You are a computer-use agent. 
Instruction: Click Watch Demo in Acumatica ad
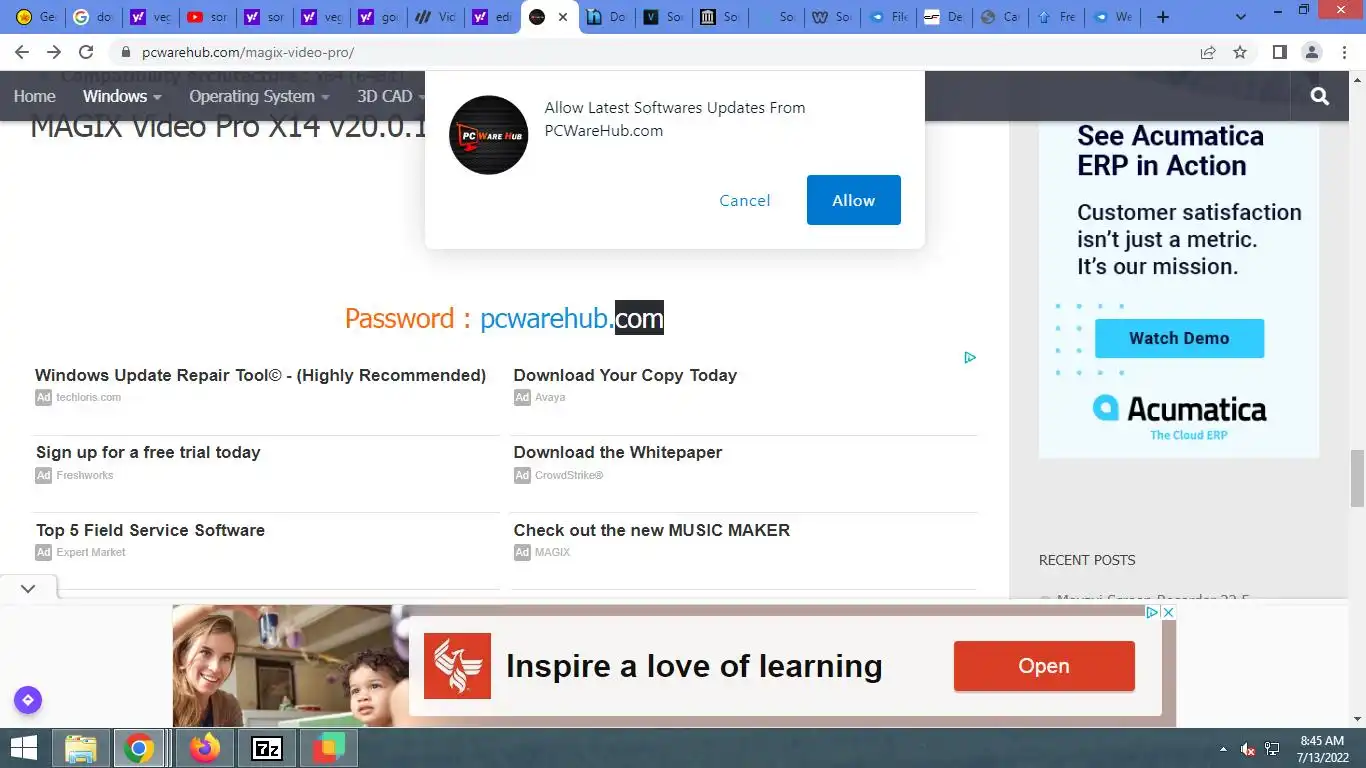pos(1179,338)
